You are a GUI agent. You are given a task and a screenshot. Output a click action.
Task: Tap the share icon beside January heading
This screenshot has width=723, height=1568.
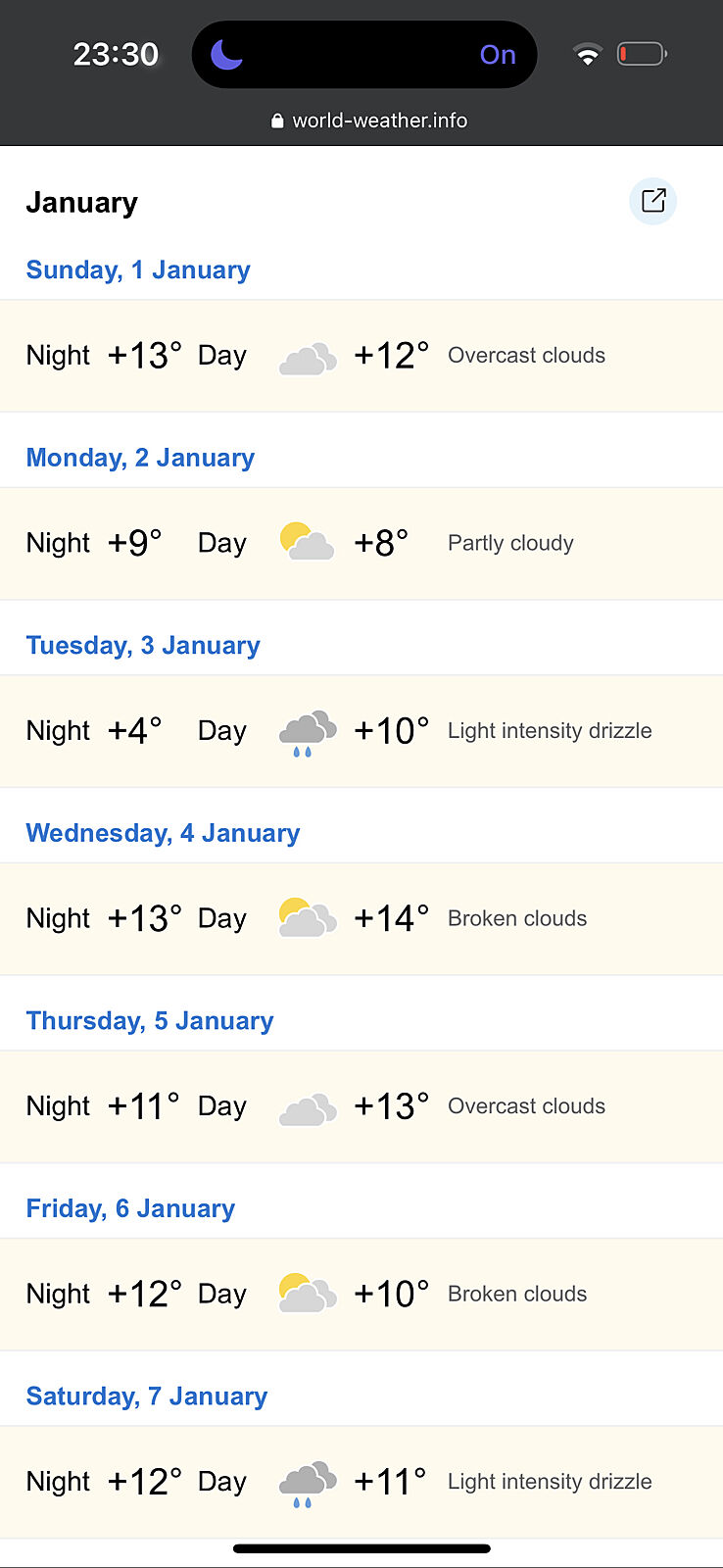[x=652, y=201]
